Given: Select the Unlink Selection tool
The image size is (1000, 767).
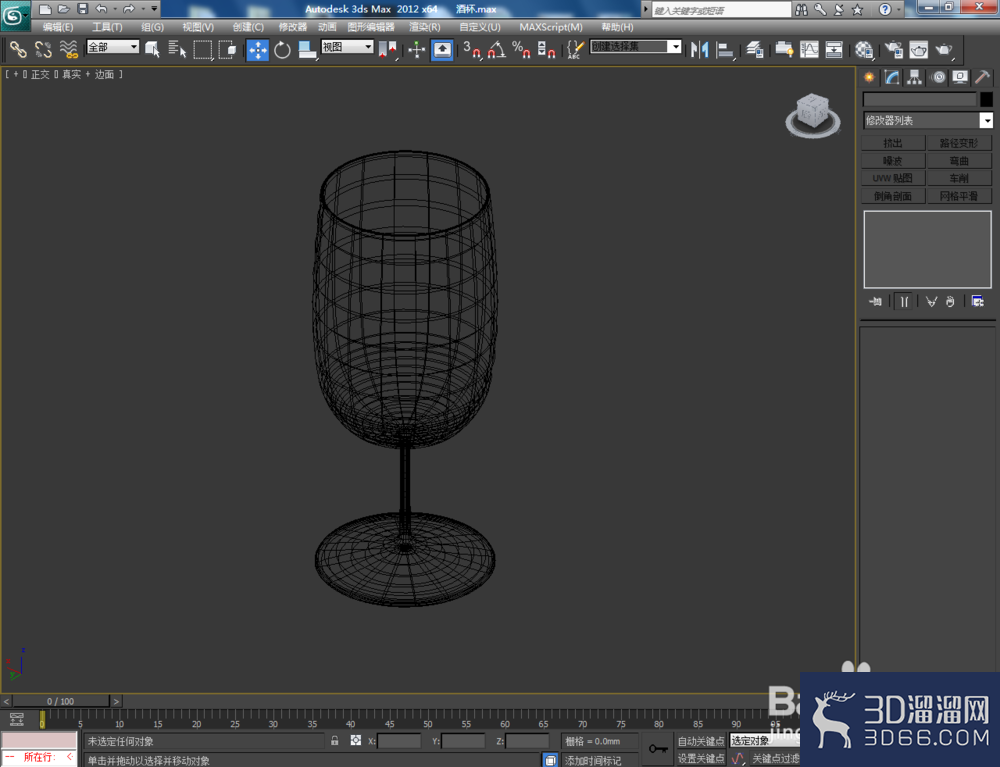Looking at the screenshot, I should tap(43, 49).
